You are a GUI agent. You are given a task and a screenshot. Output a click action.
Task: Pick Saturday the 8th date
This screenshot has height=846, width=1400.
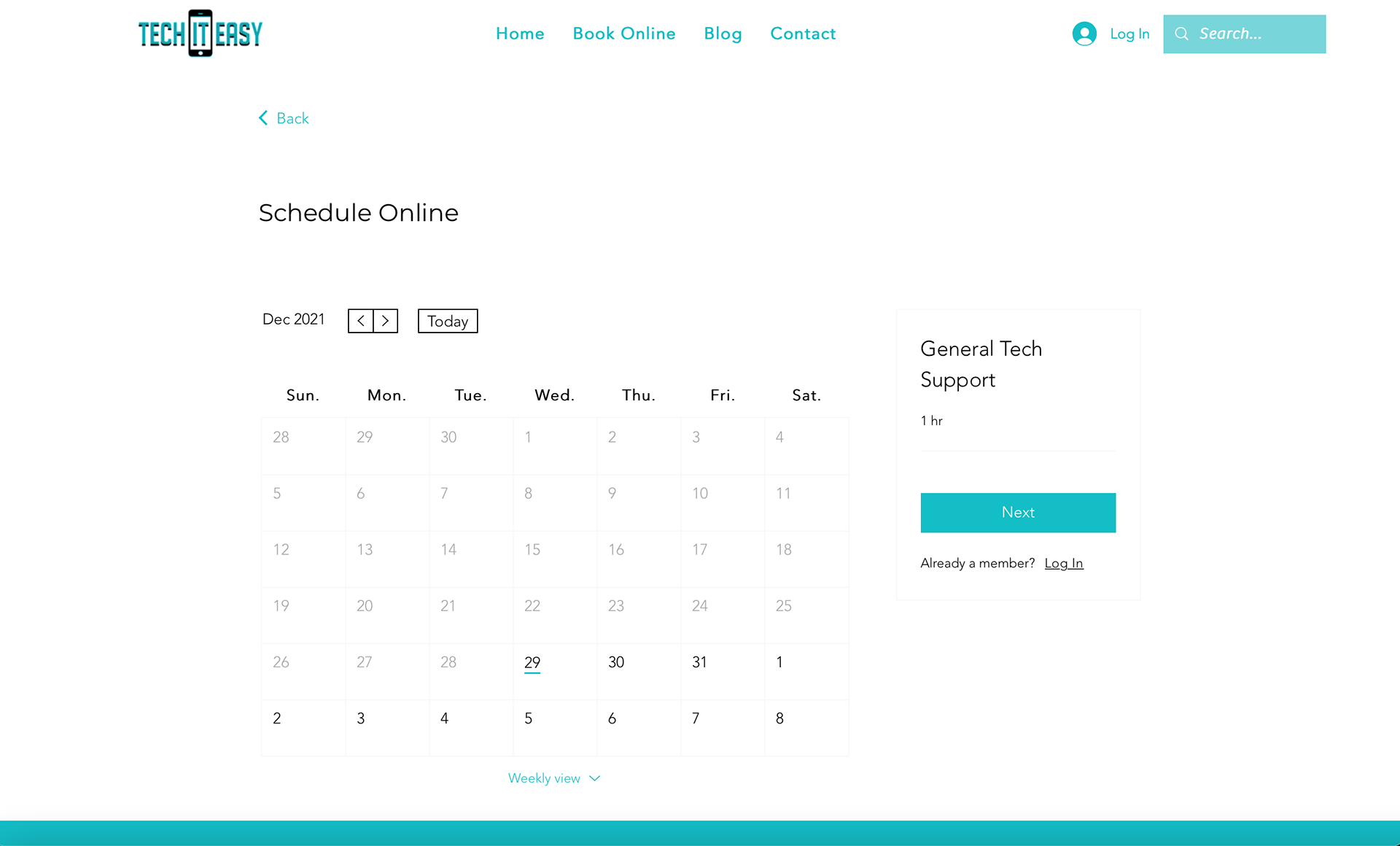[x=779, y=718]
